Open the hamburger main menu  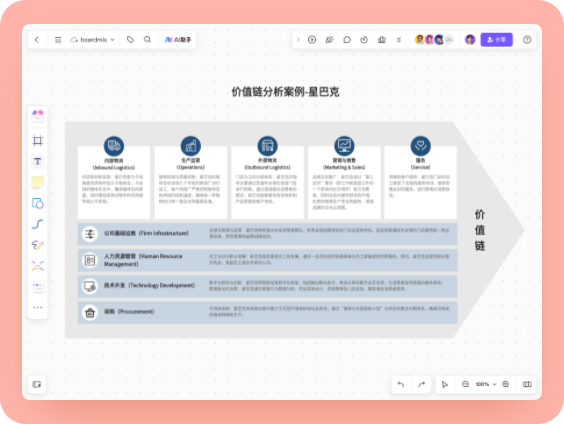58,40
